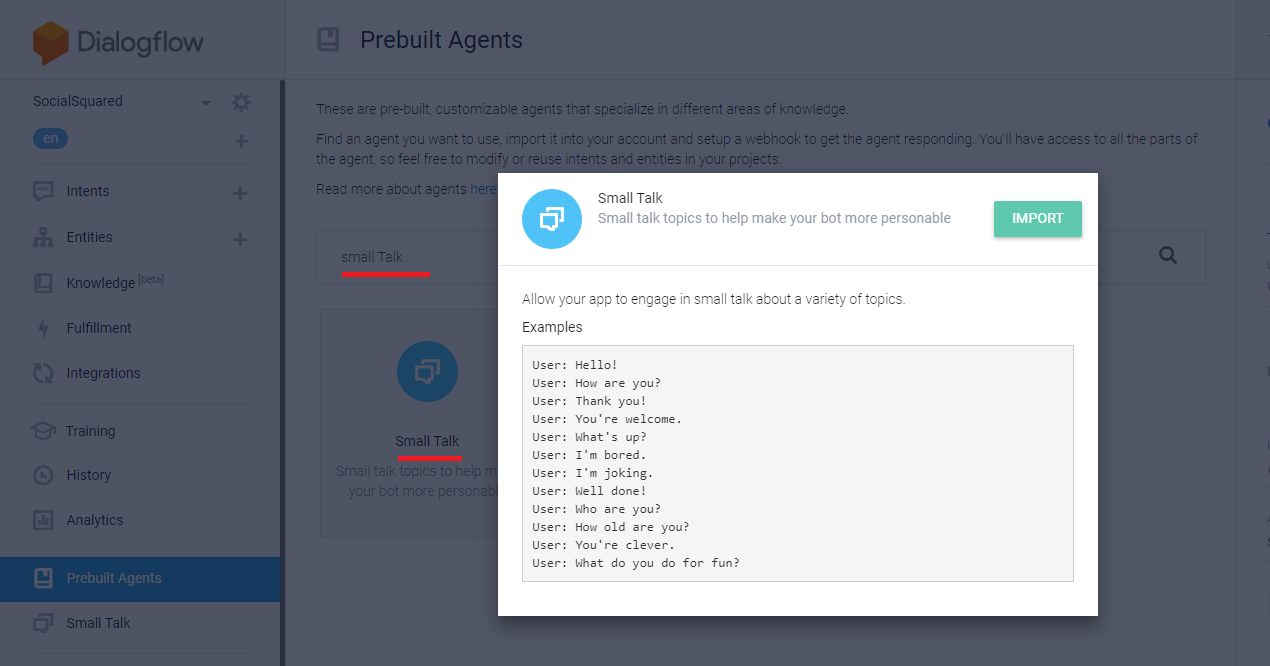1270x666 pixels.
Task: Click the Integrations sidebar icon
Action: point(43,373)
